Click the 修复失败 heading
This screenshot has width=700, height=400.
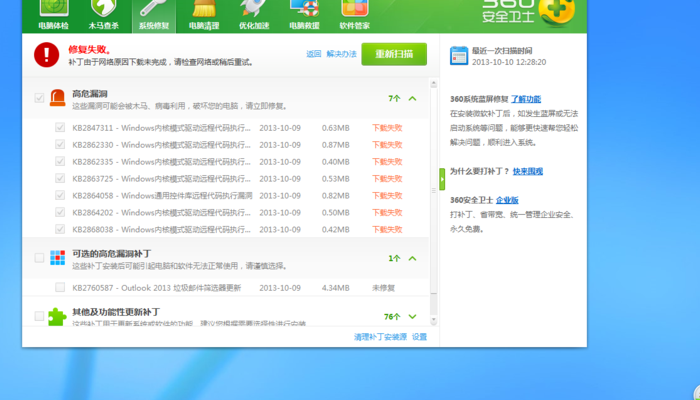90,50
